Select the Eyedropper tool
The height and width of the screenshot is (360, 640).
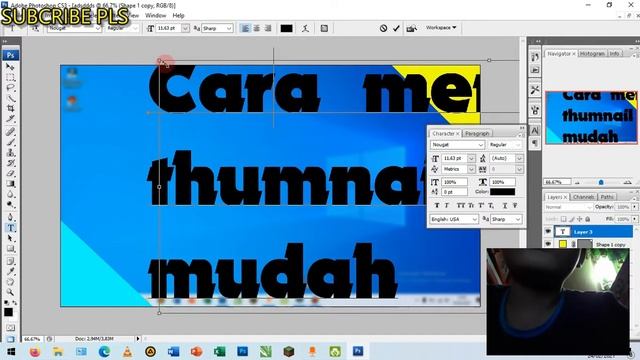[10, 271]
